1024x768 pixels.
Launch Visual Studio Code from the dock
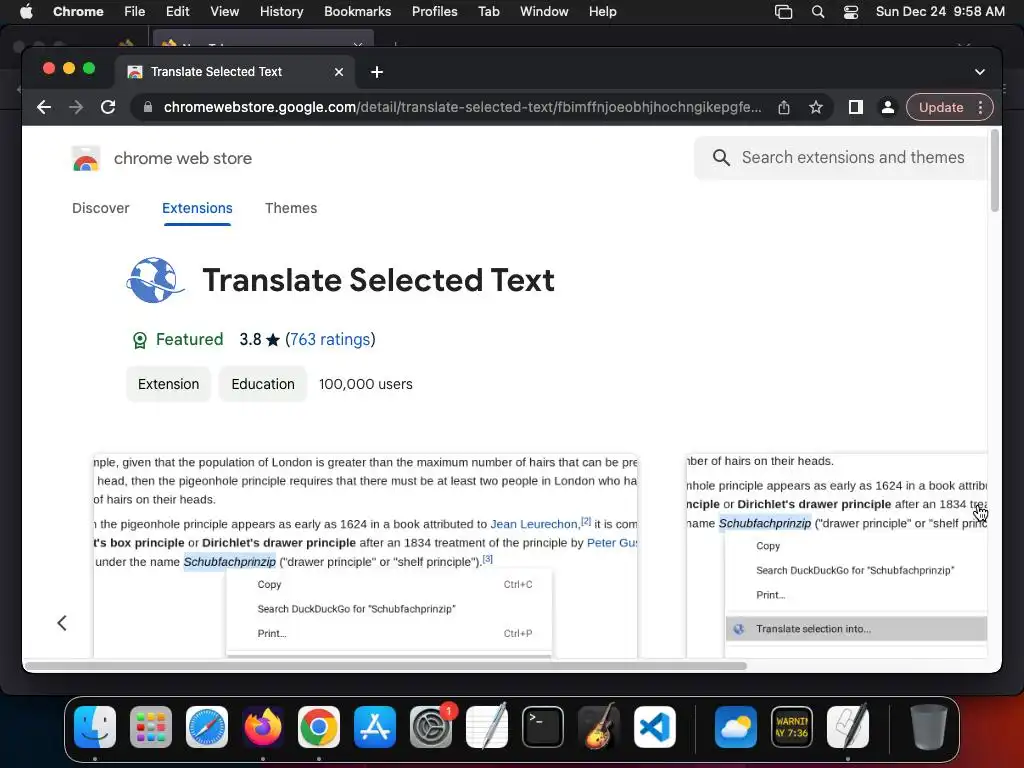coord(655,727)
